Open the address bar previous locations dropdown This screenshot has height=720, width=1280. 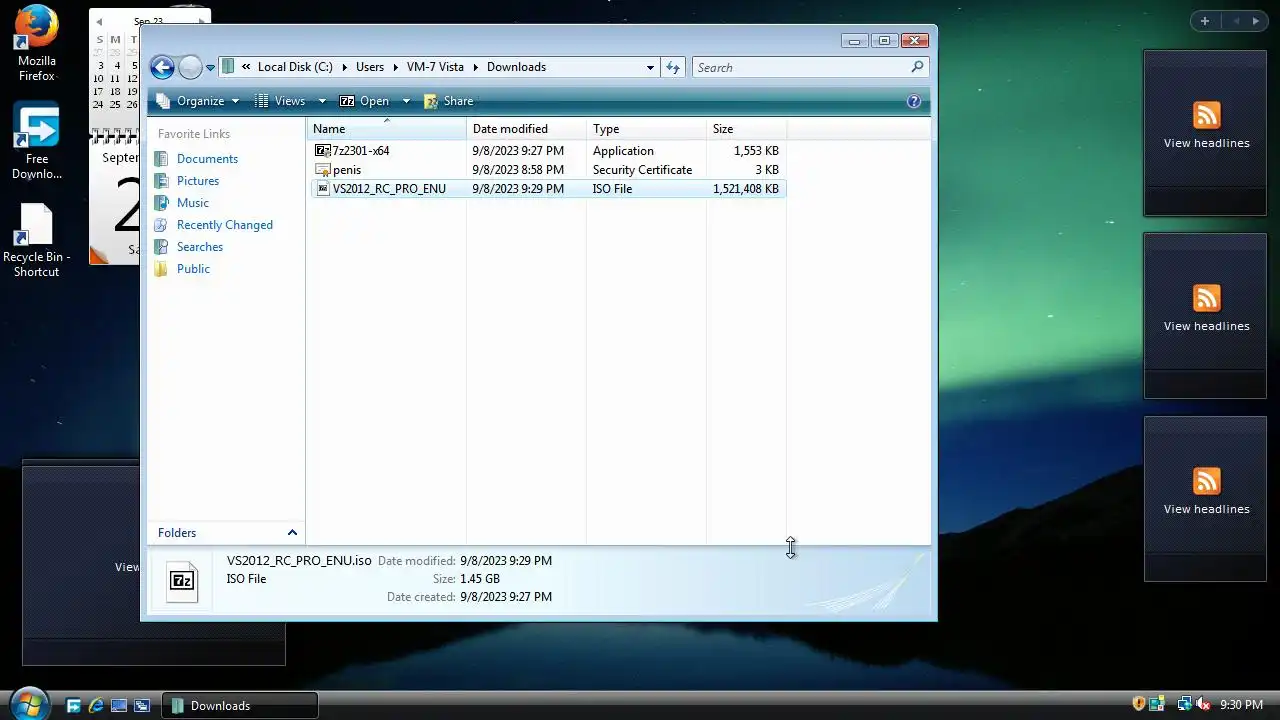pos(650,67)
